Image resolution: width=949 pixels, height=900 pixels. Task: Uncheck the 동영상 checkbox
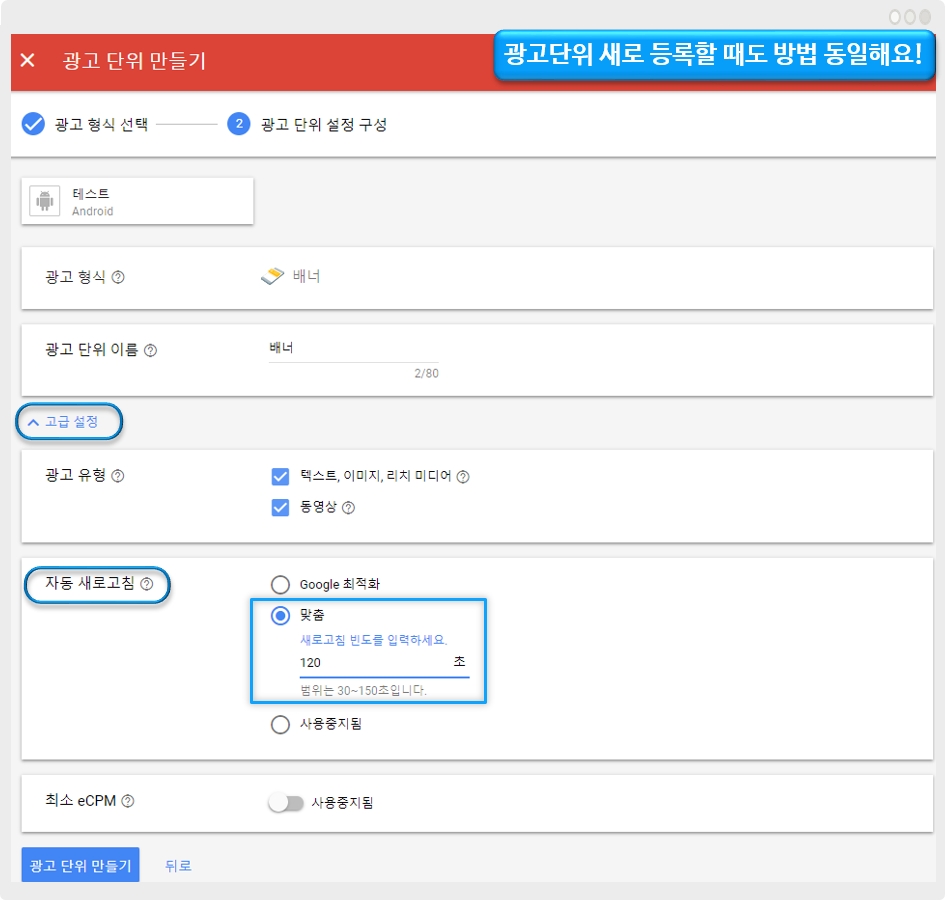coord(280,508)
